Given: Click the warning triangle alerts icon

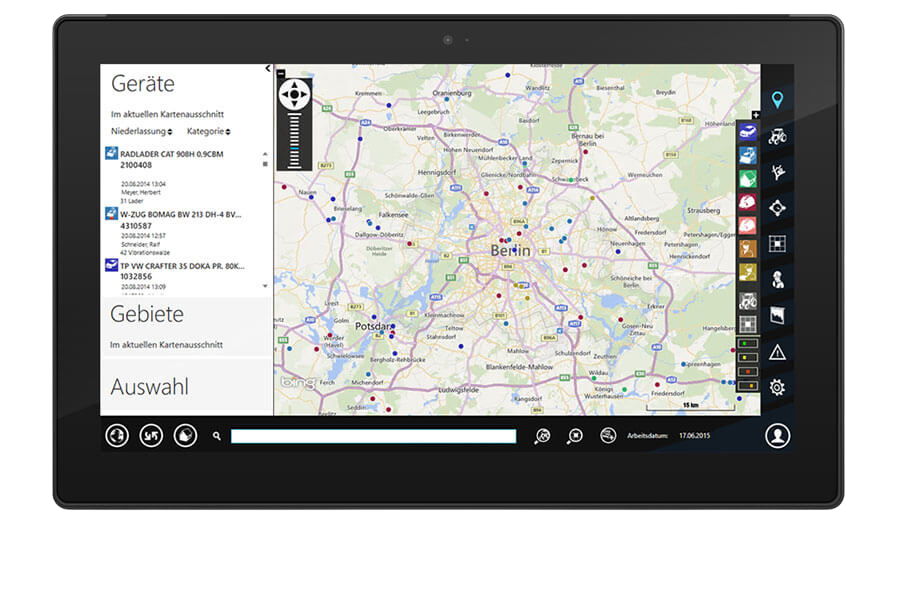Looking at the screenshot, I should pos(777,352).
